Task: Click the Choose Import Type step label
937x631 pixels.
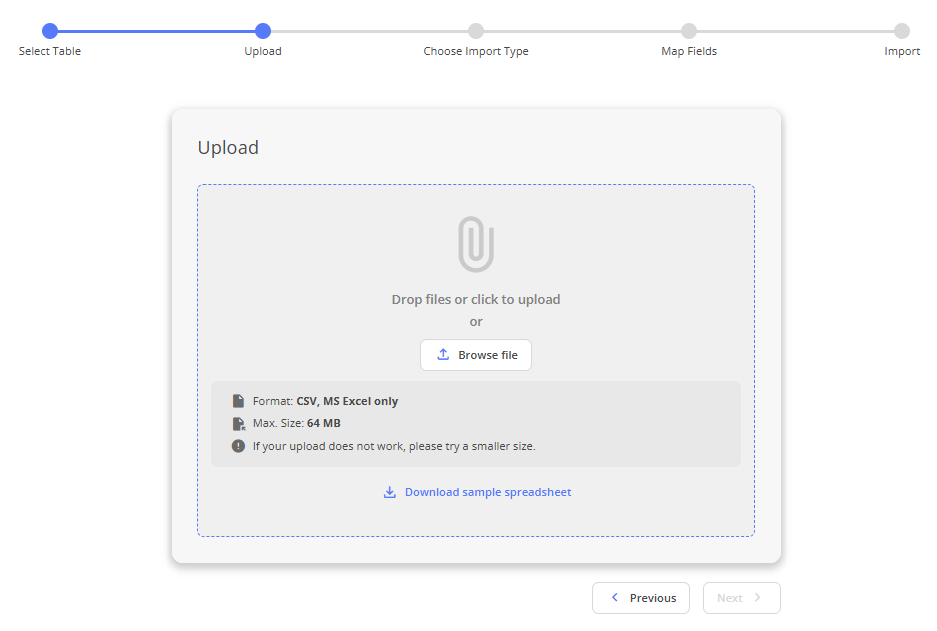Action: [476, 51]
